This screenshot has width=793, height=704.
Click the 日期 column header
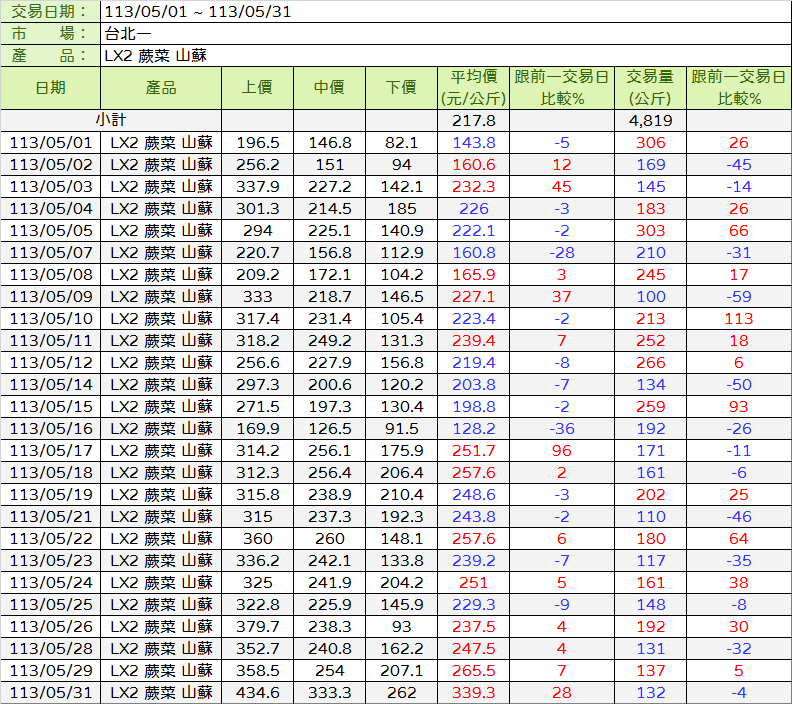coord(51,88)
